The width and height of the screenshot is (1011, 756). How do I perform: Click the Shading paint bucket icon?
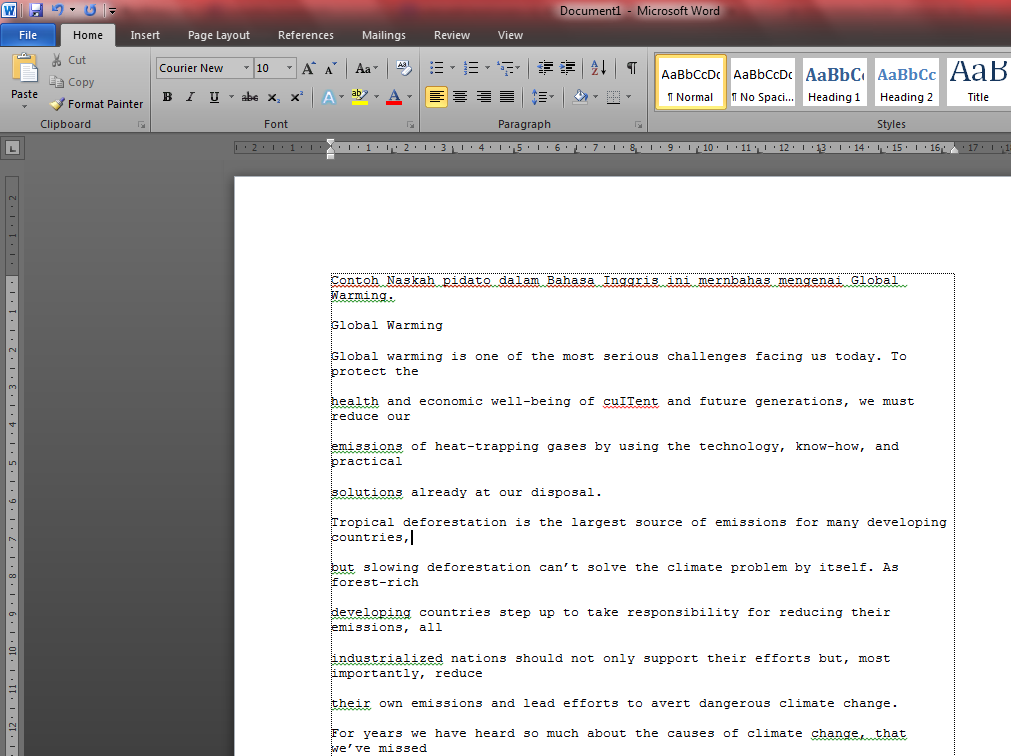pos(581,97)
